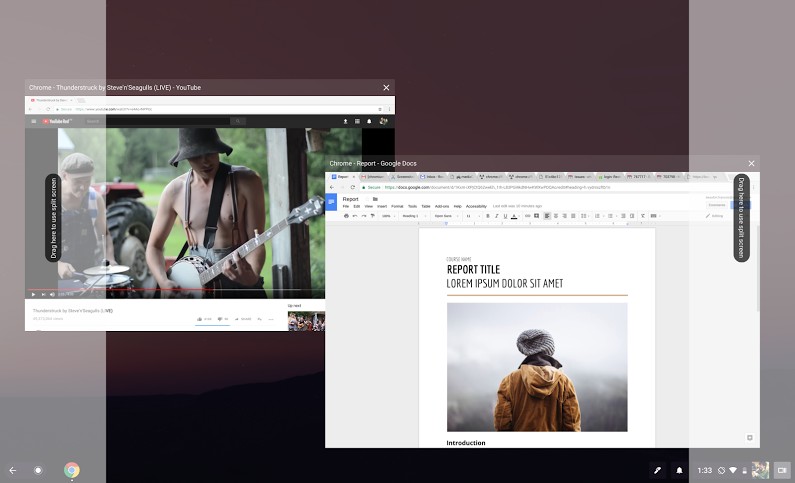Open the YouTube hamburger guide menu
Viewport: 795px width, 483px height.
33,121
